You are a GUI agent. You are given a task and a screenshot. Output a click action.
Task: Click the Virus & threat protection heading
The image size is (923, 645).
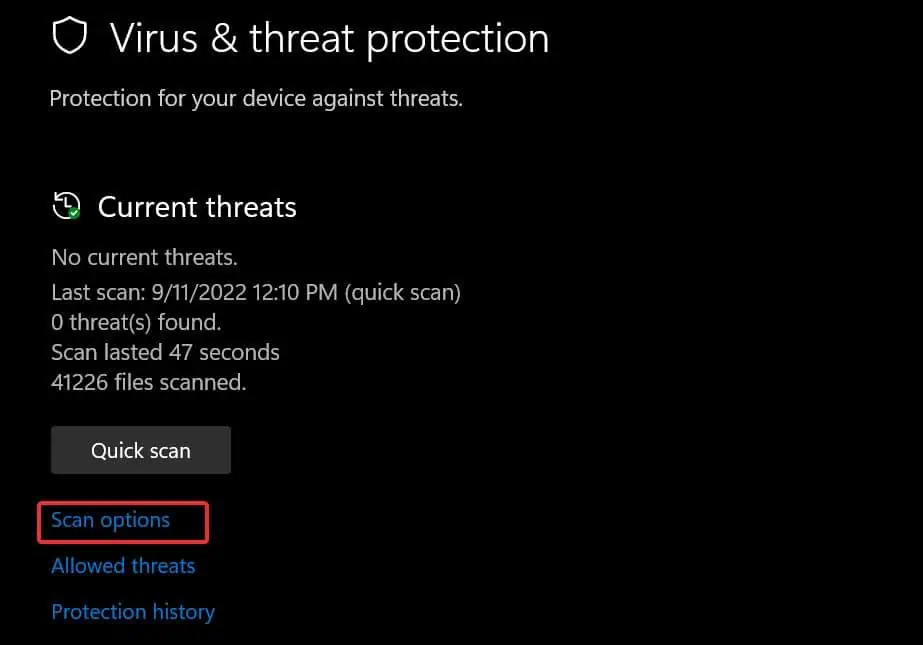point(329,39)
